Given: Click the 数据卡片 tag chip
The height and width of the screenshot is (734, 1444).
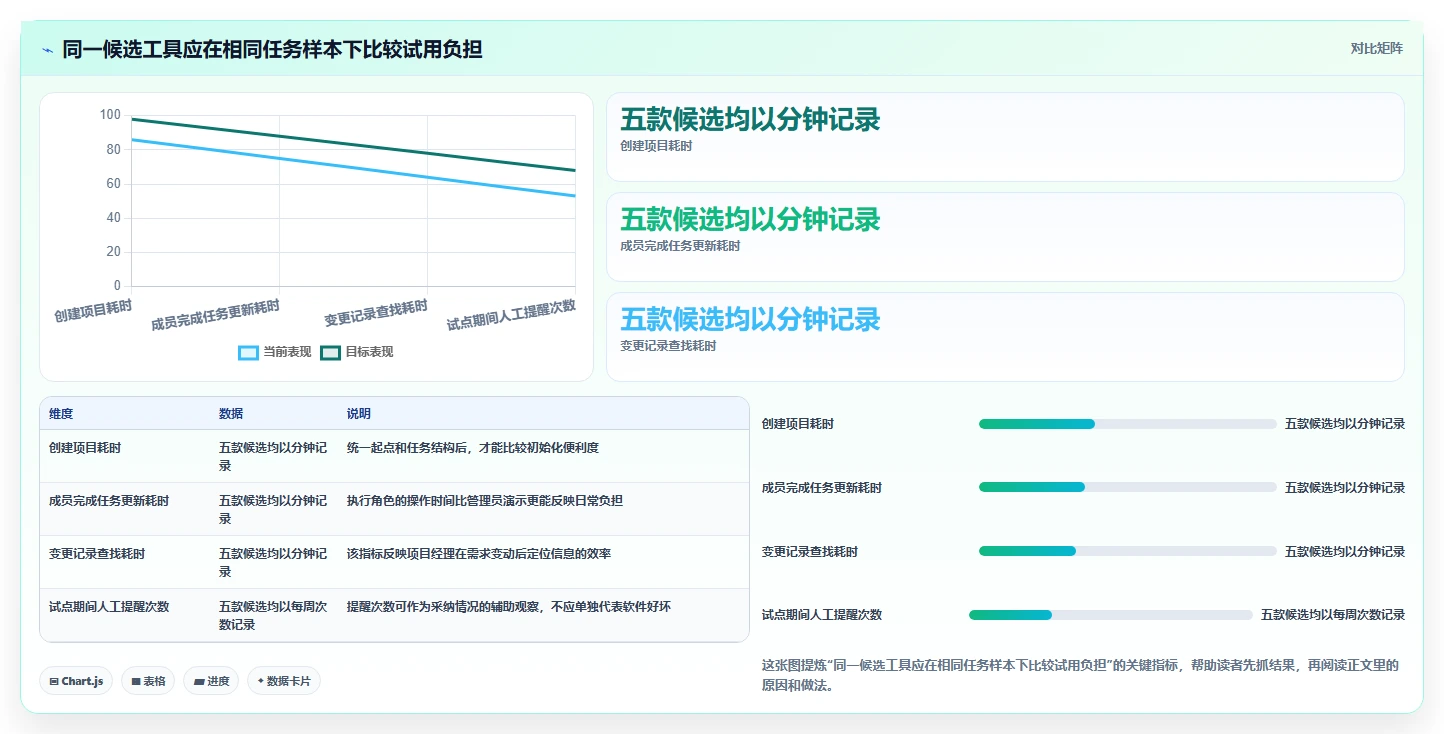Looking at the screenshot, I should [284, 681].
